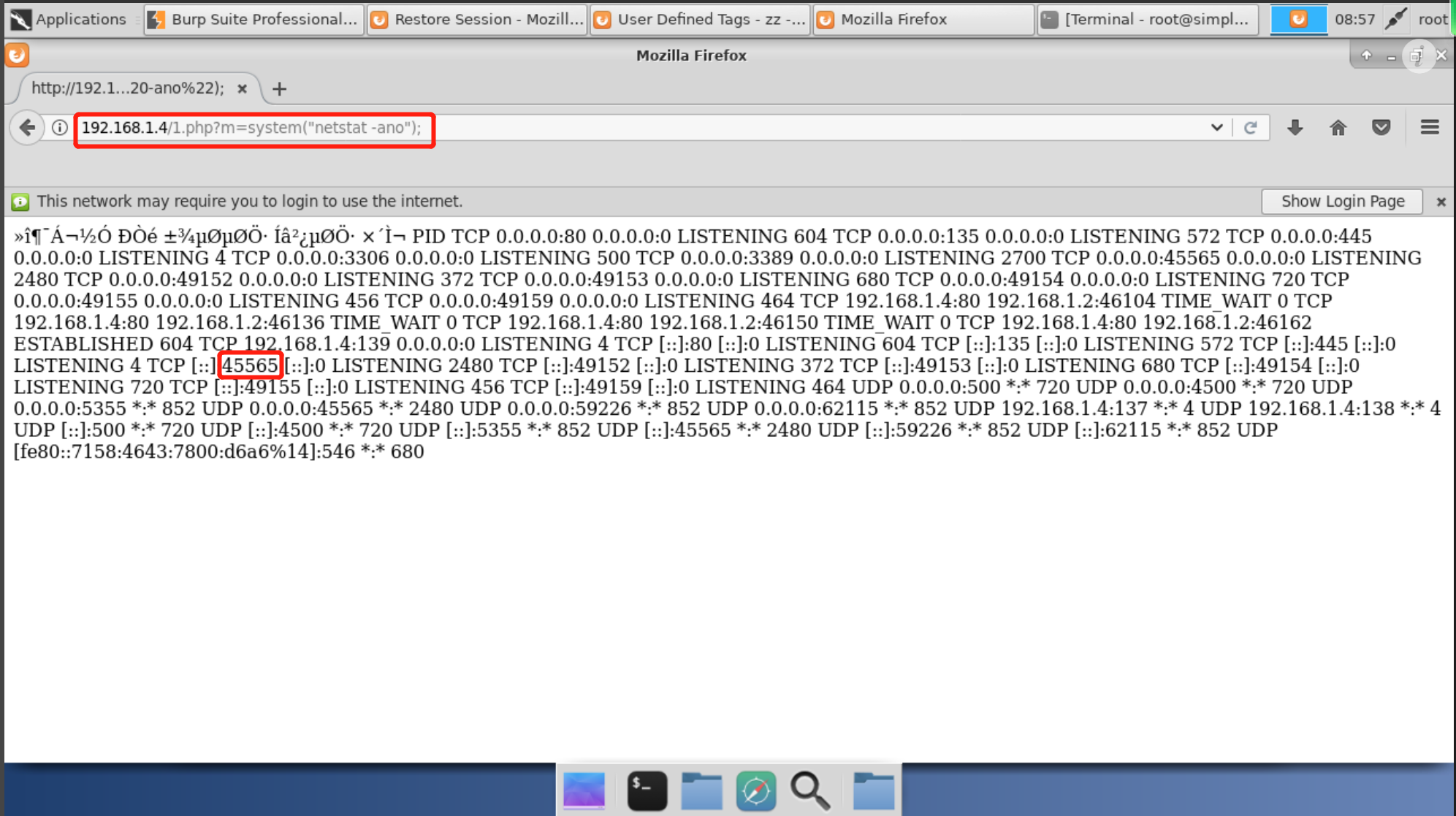
Task: Click the Pocket save icon
Action: [x=1381, y=128]
